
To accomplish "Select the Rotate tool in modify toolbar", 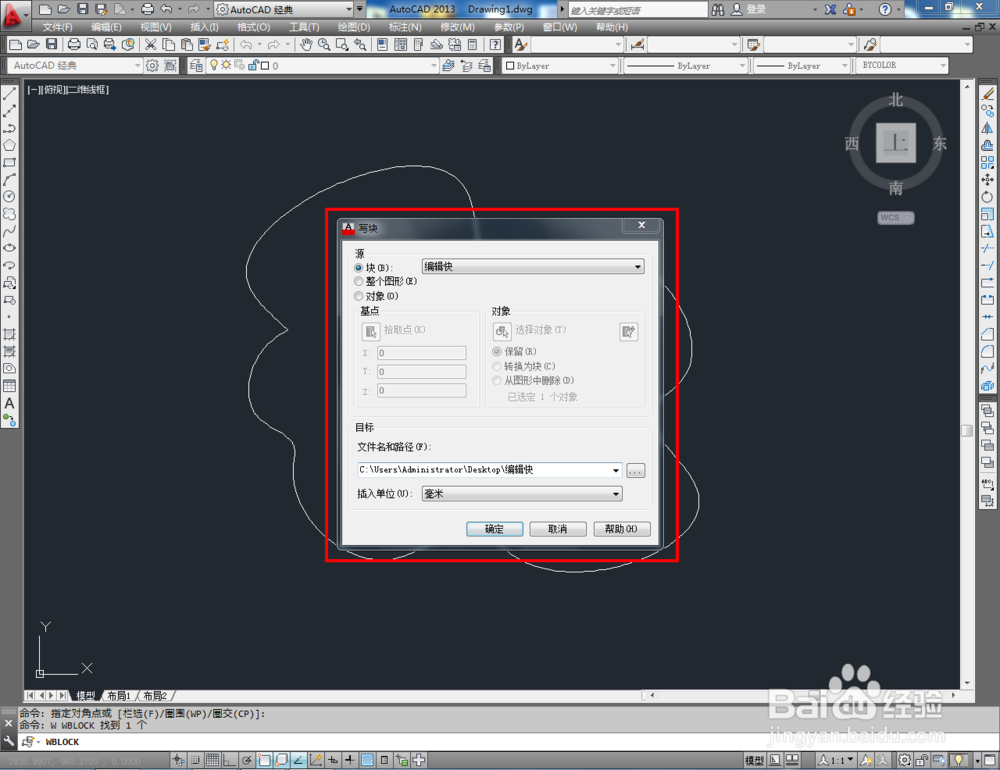I will (987, 197).
